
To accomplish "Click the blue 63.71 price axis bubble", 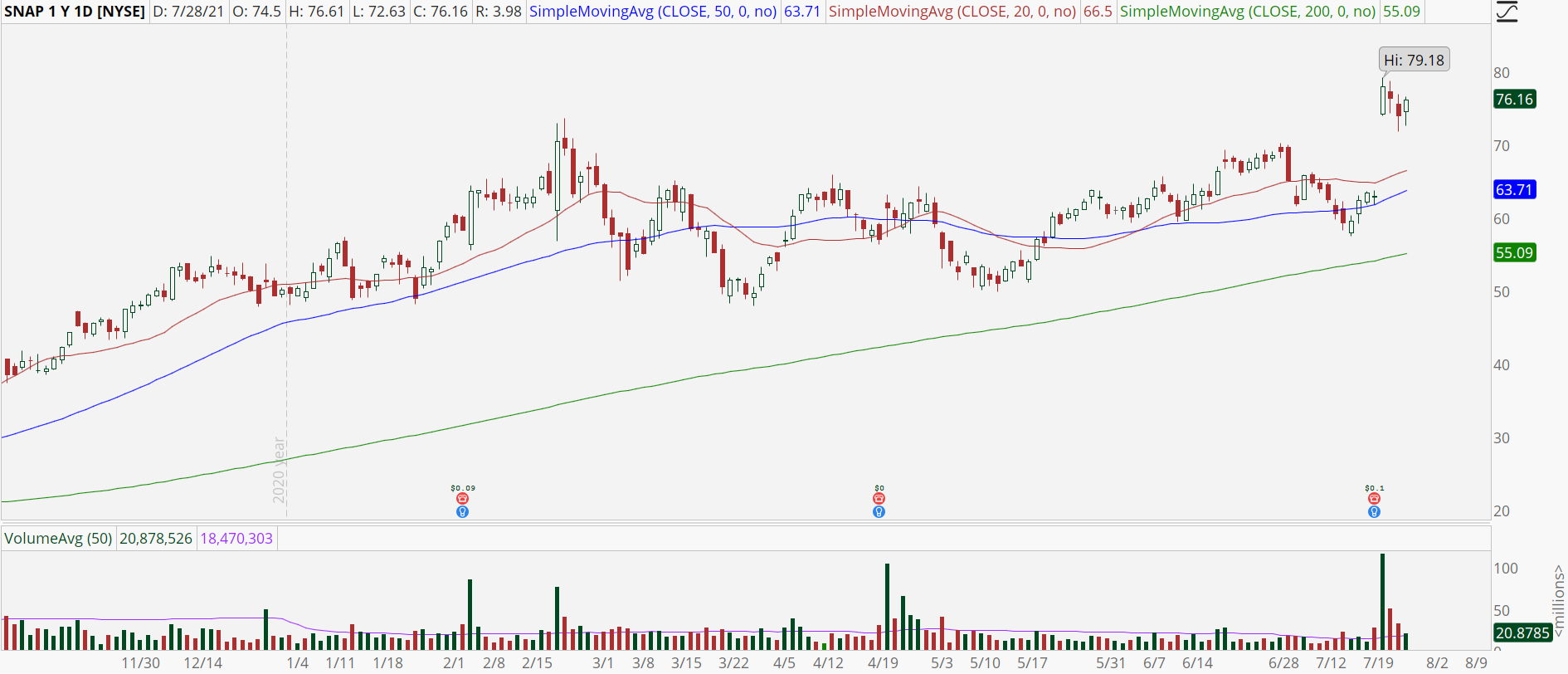I will [x=1515, y=190].
